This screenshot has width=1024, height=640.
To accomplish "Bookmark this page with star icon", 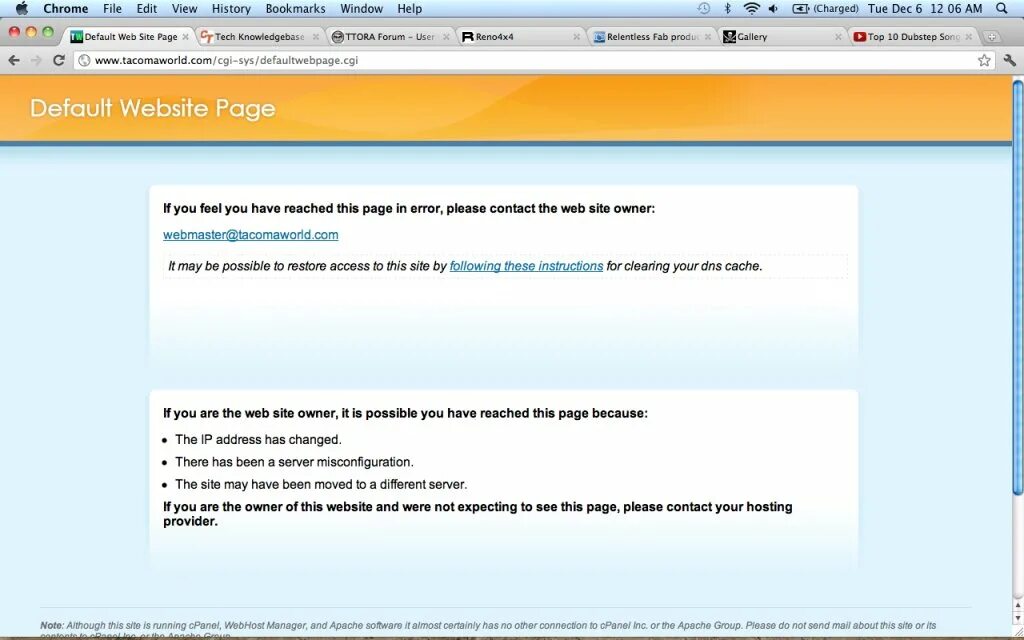I will coord(984,60).
